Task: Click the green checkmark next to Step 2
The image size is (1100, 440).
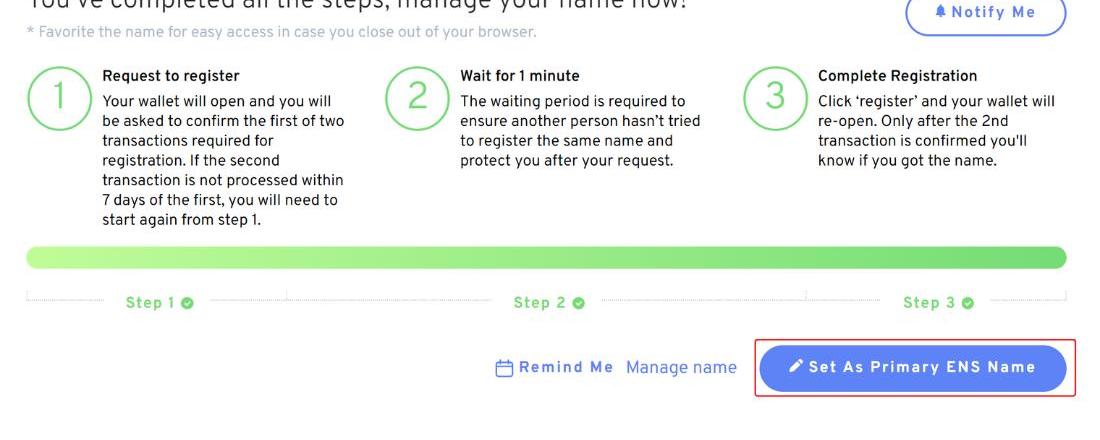Action: [578, 303]
